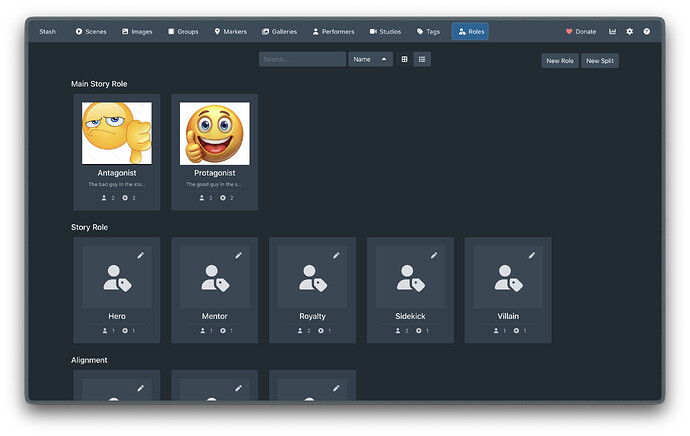This screenshot has height=436, width=690.
Task: Edit the Hero role pencil icon
Action: coord(140,256)
